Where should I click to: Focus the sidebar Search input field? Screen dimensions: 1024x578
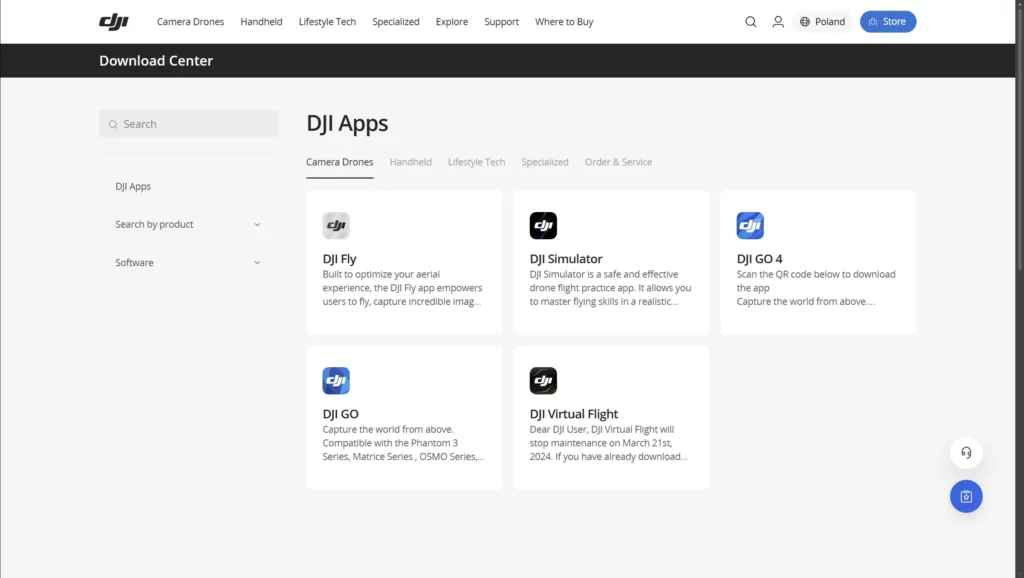point(189,124)
